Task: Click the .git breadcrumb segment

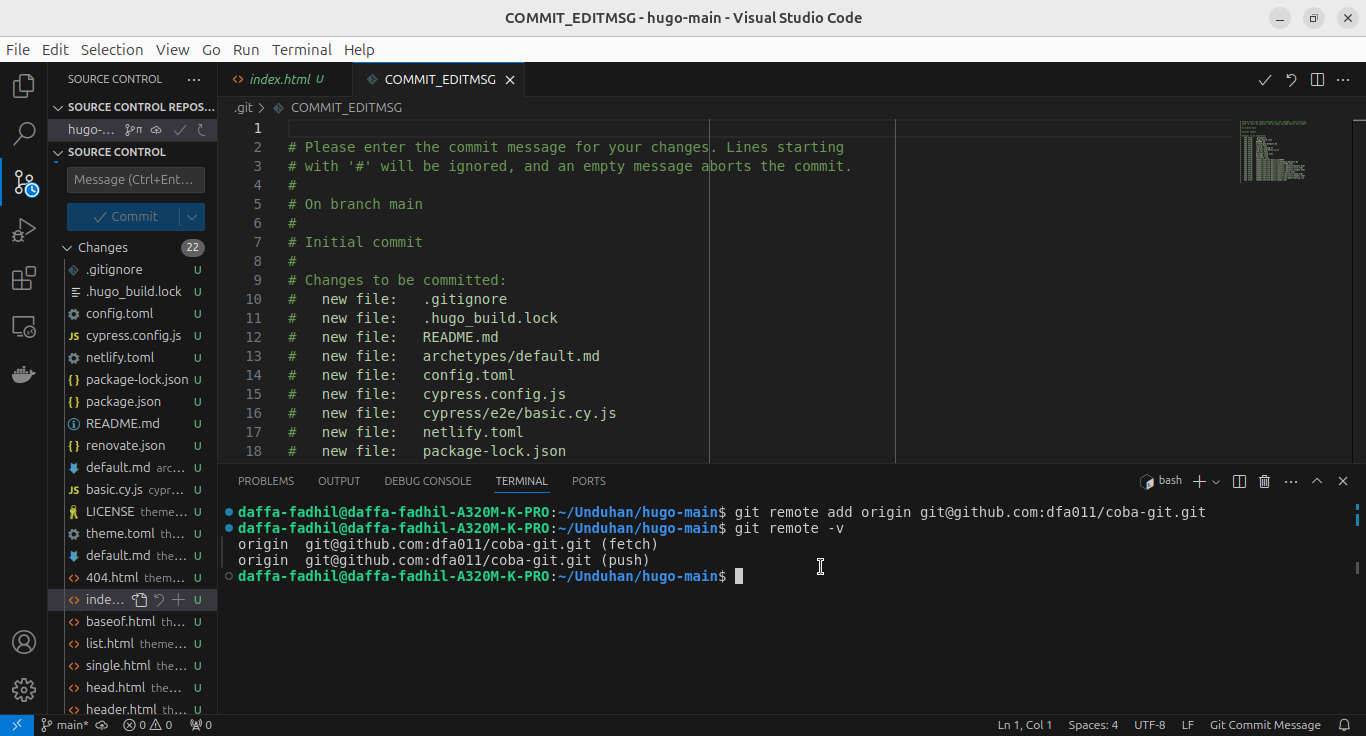Action: (x=244, y=107)
